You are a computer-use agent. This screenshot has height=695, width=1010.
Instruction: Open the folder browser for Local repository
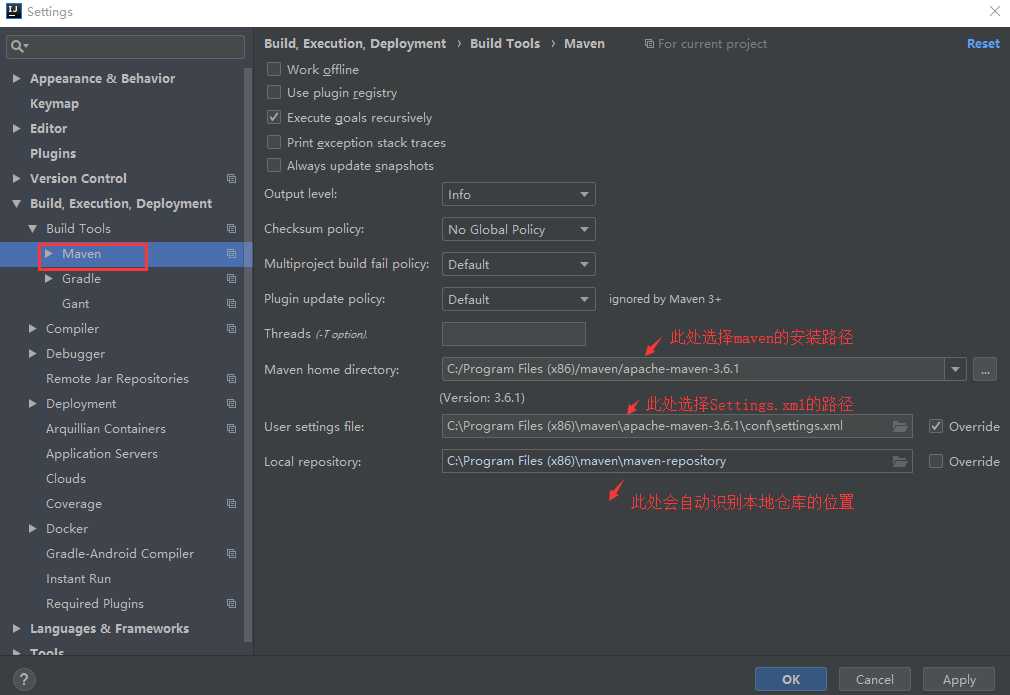pyautogui.click(x=900, y=461)
